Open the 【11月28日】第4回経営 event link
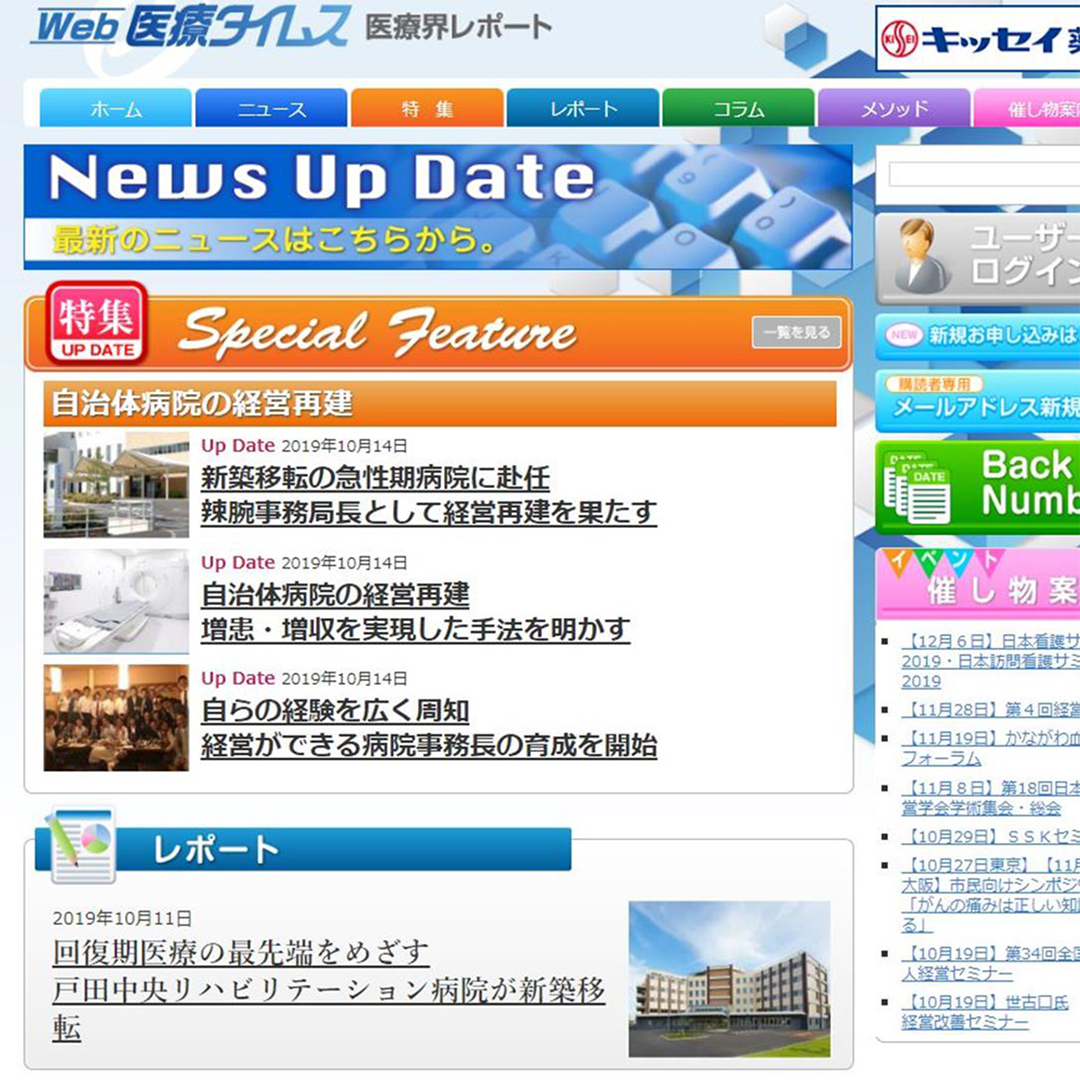This screenshot has height=1080, width=1080. 990,709
